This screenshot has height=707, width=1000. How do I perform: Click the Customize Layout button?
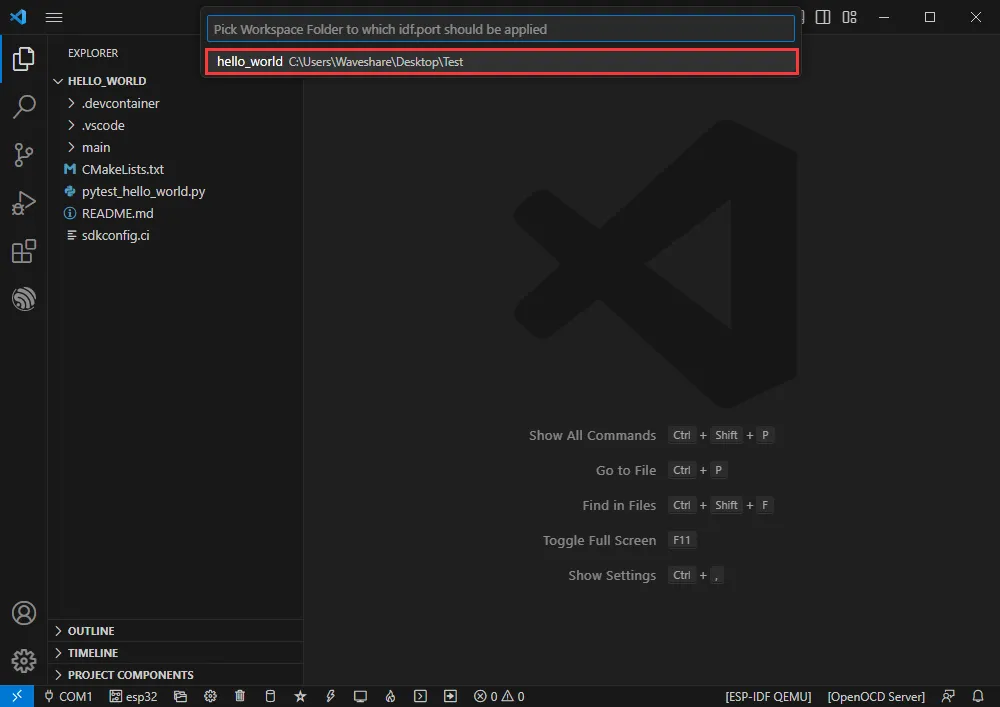849,17
